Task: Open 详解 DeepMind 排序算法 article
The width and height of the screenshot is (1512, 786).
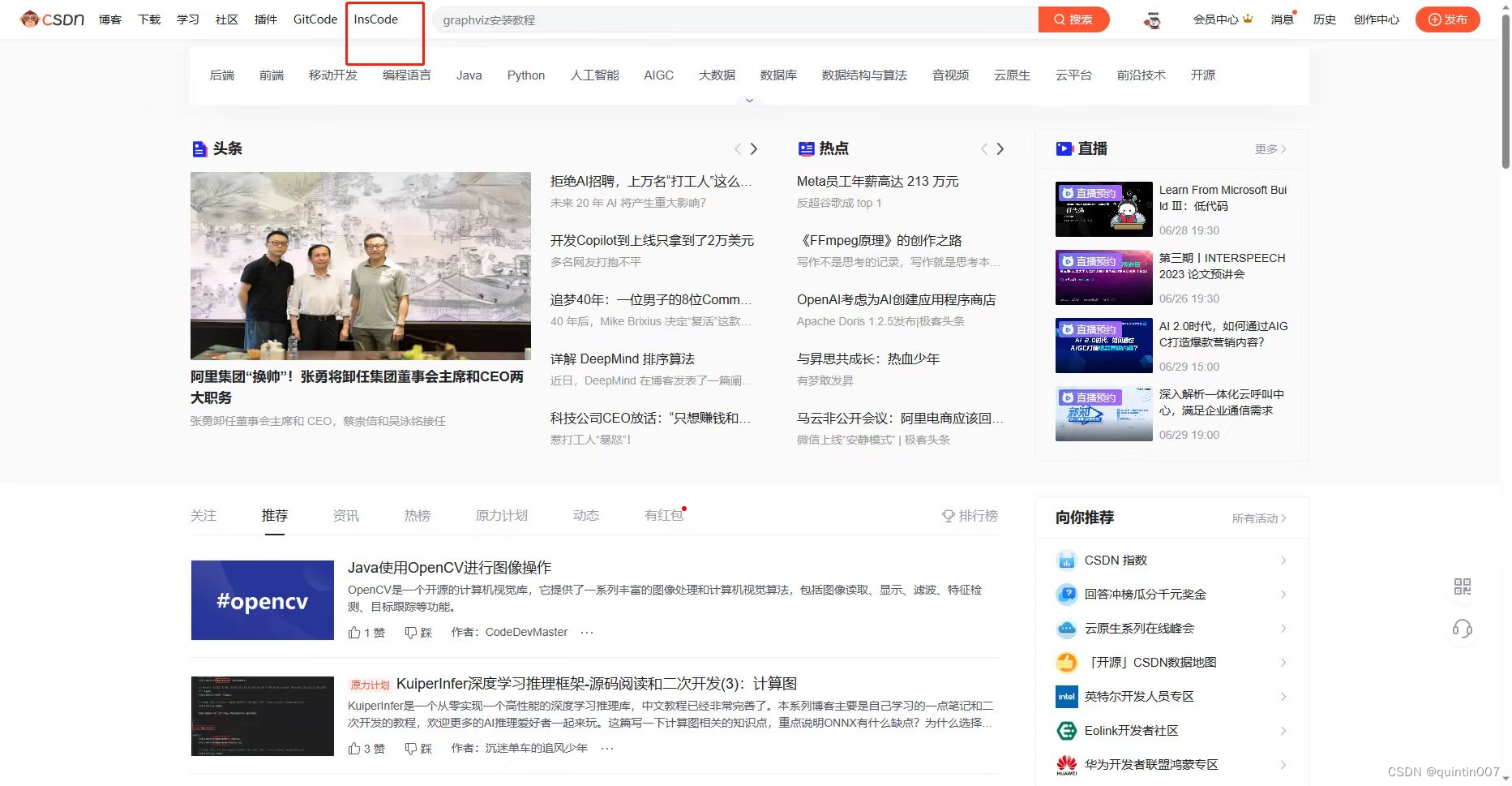Action: coord(623,359)
